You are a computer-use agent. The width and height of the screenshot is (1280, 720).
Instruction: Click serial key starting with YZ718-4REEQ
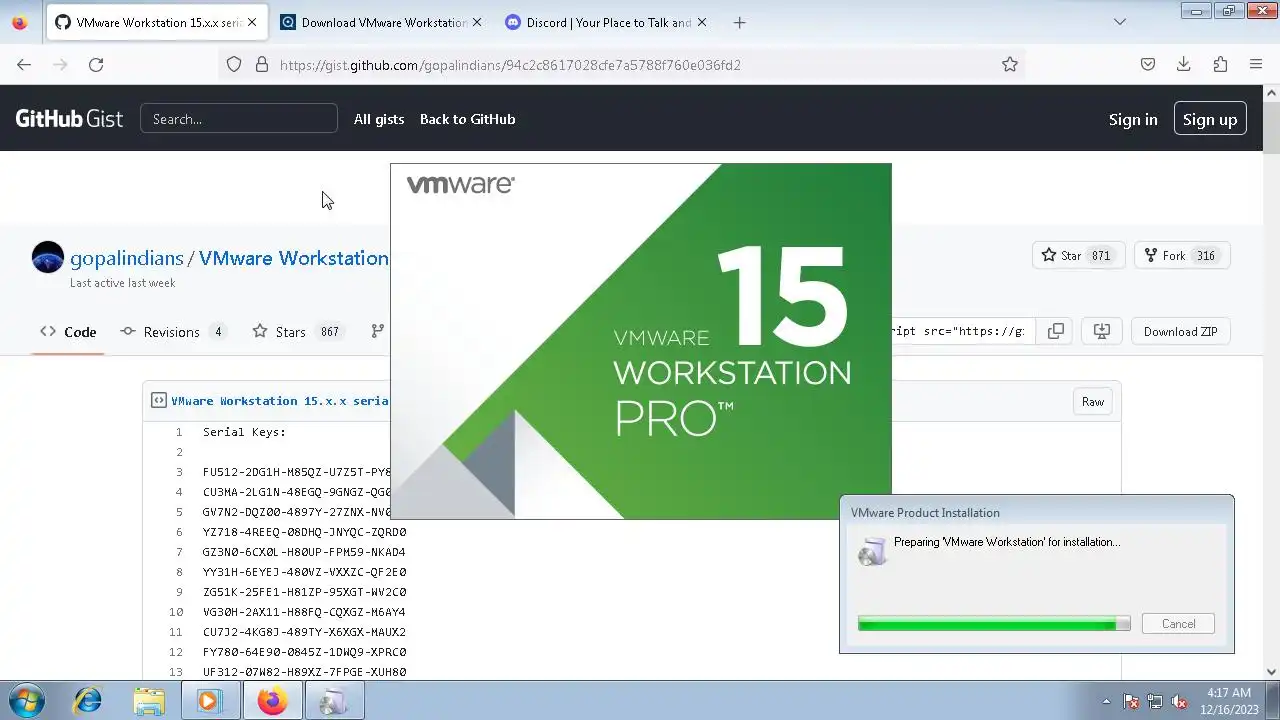304,532
